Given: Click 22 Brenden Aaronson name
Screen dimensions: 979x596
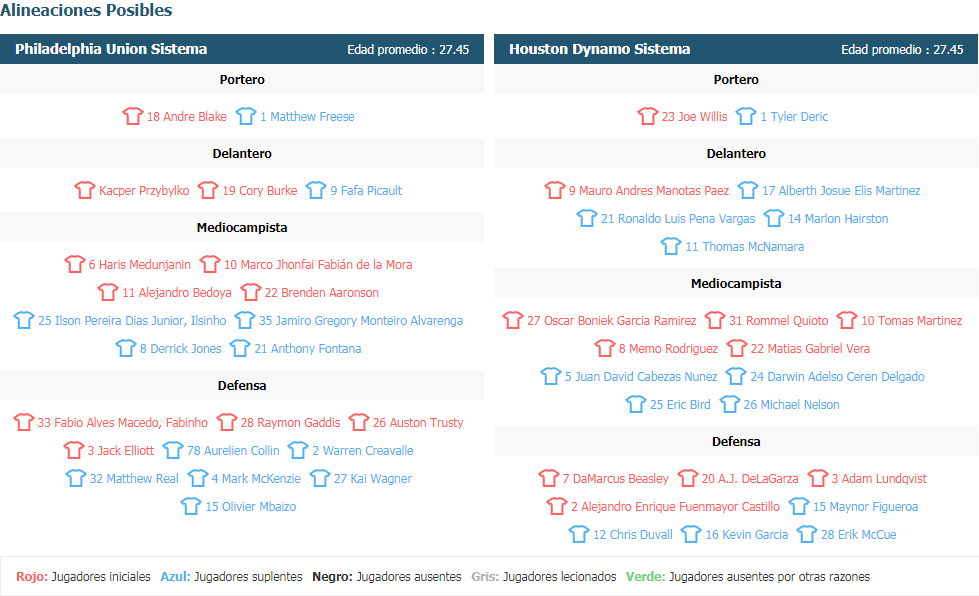Looking at the screenshot, I should 322,293.
